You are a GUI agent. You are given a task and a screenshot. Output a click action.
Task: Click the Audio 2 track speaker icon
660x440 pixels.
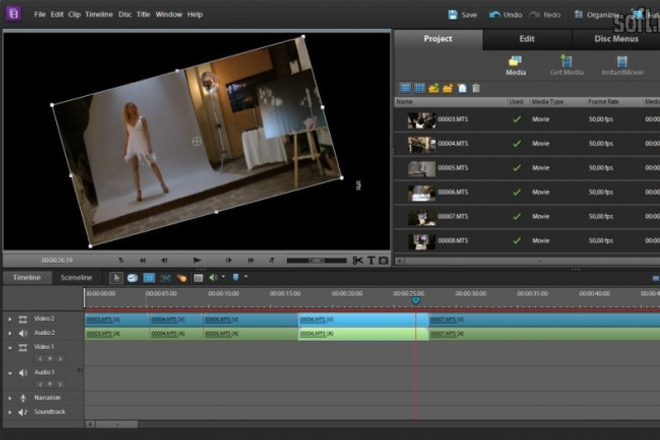coord(23,333)
